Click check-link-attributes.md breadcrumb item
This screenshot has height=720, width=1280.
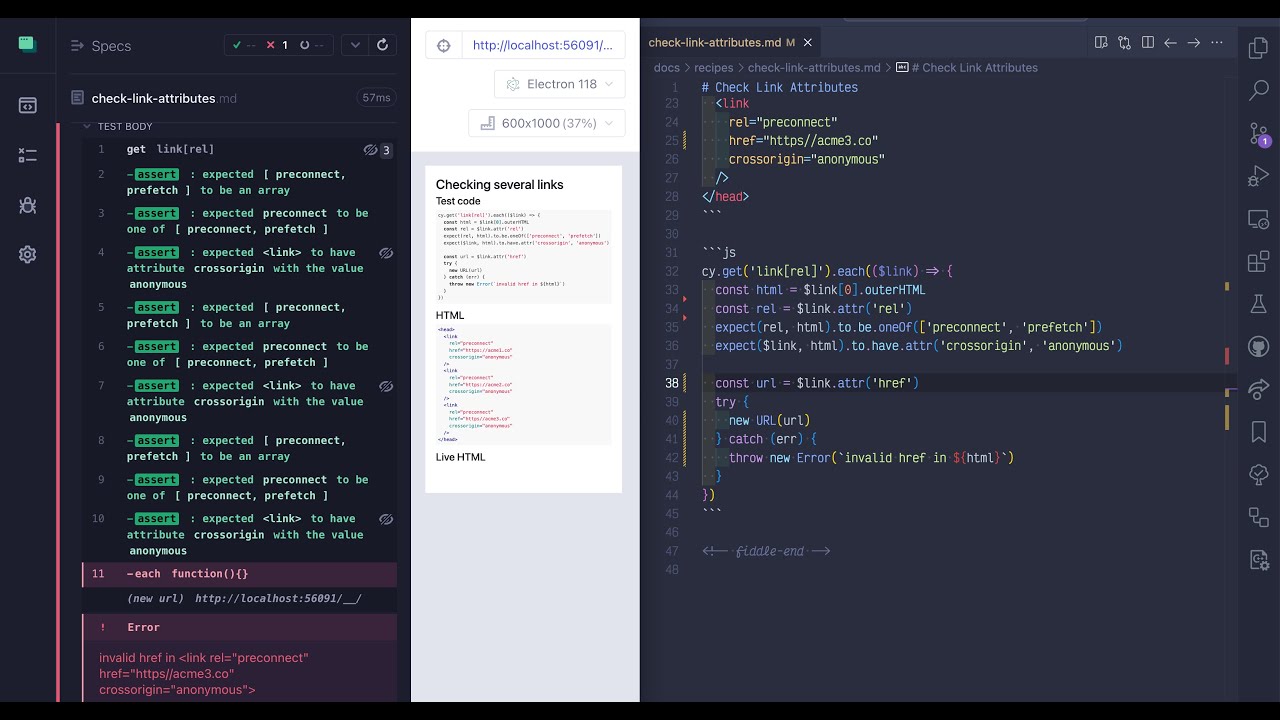814,68
